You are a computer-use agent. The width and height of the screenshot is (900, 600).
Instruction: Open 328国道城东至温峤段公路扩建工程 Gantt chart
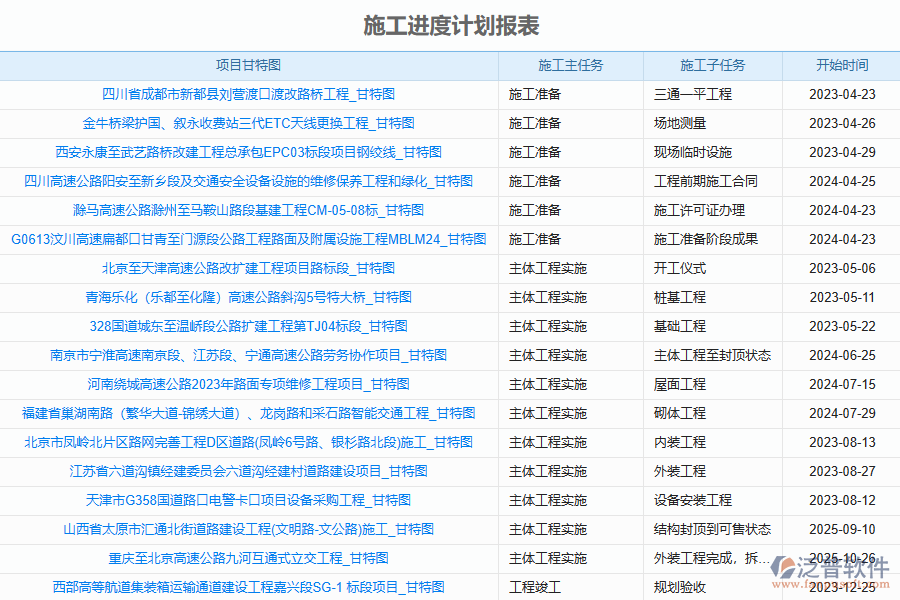click(x=250, y=325)
